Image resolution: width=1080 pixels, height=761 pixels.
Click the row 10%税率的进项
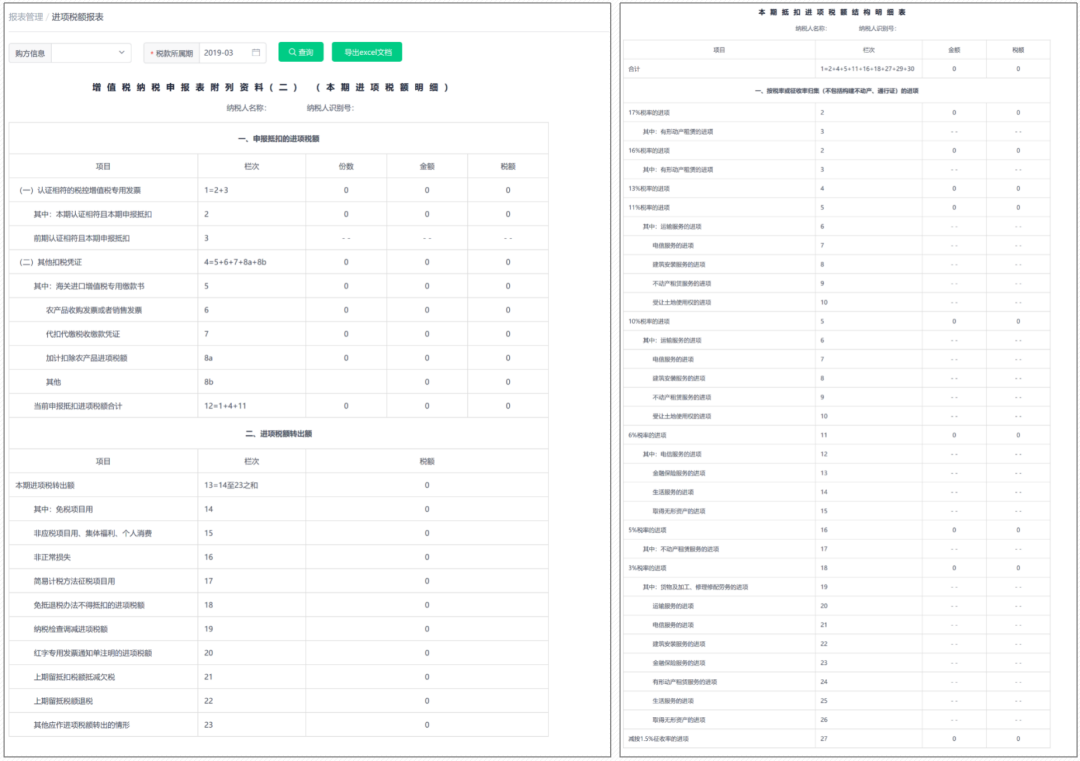[837, 321]
